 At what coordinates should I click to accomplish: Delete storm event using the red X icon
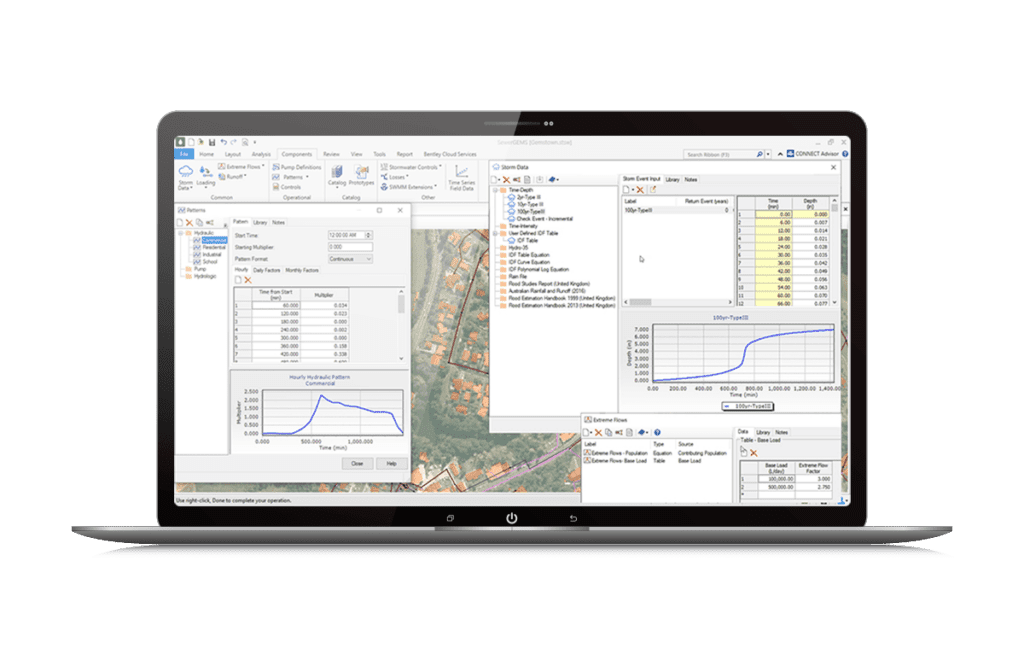click(640, 189)
